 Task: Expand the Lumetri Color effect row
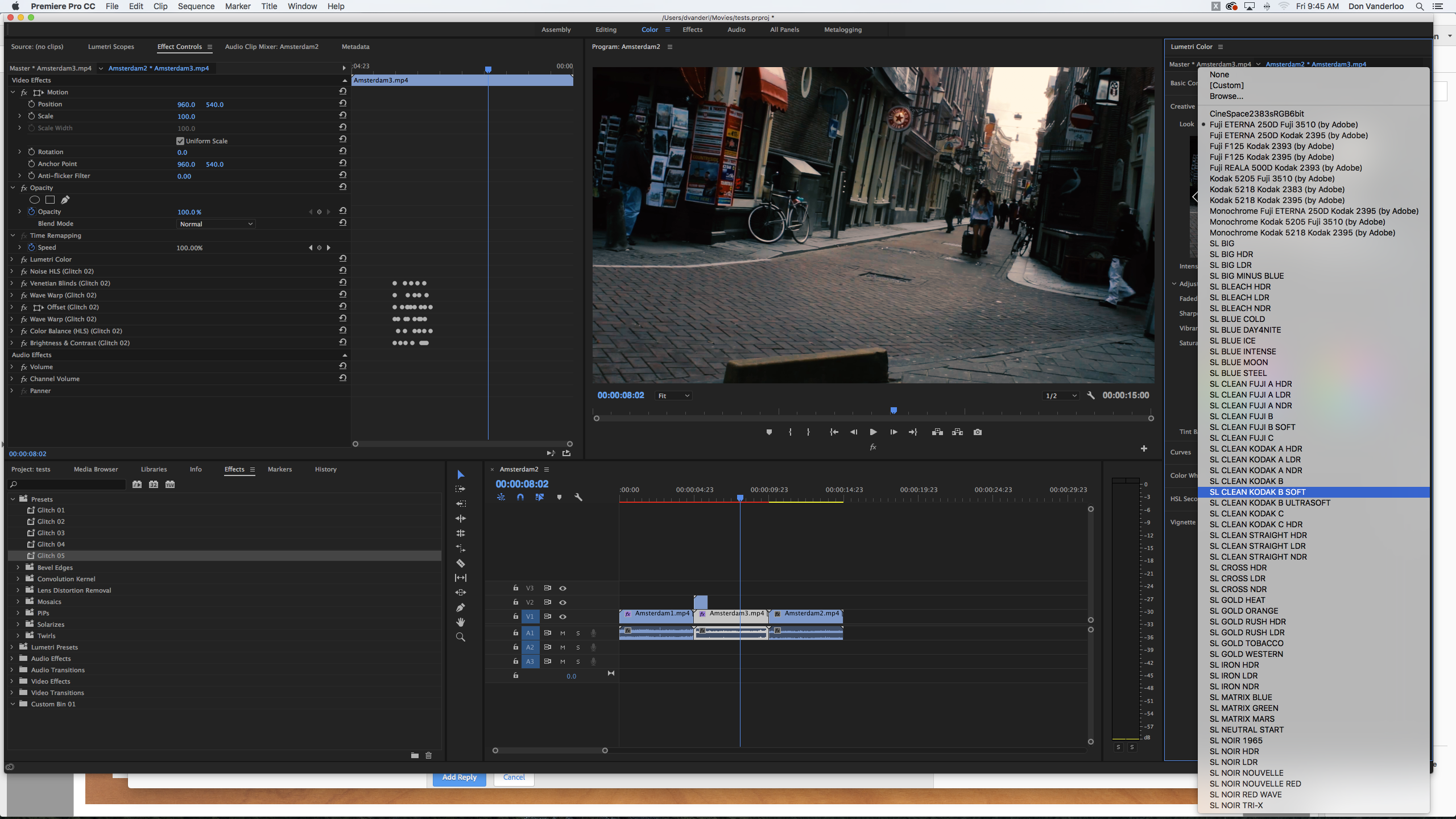12,259
